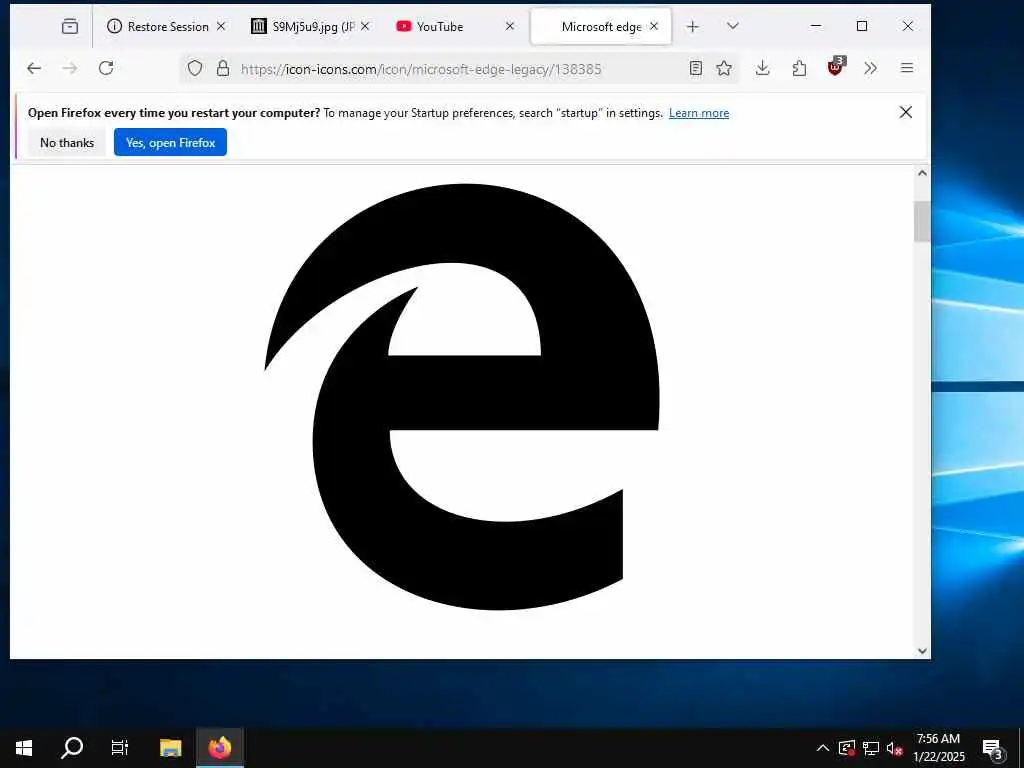Close the Microsoft edge tab

coord(654,26)
